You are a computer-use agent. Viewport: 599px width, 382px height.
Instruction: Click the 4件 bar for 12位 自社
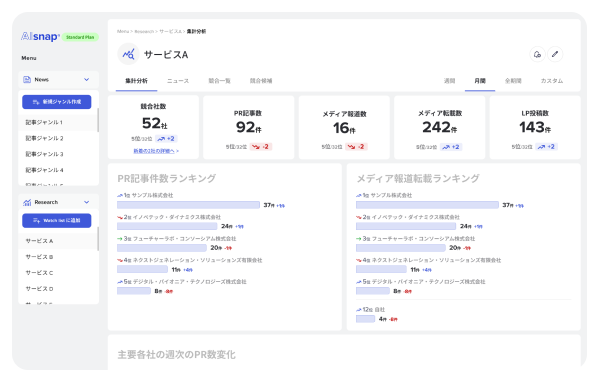click(365, 319)
